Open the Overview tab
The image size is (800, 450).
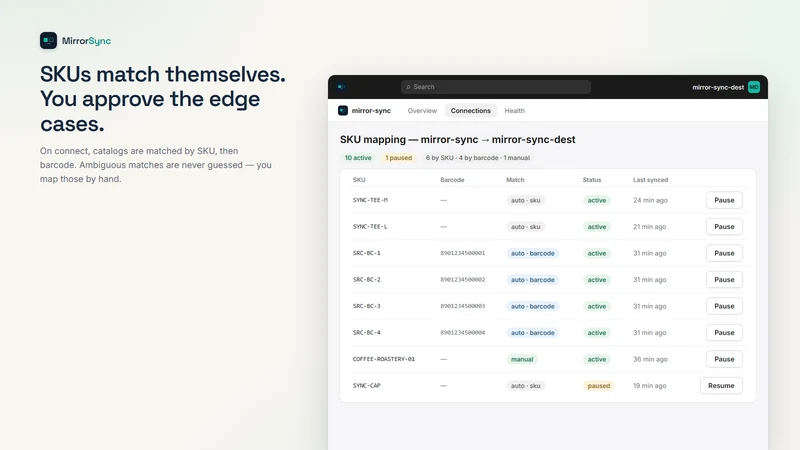tap(422, 111)
